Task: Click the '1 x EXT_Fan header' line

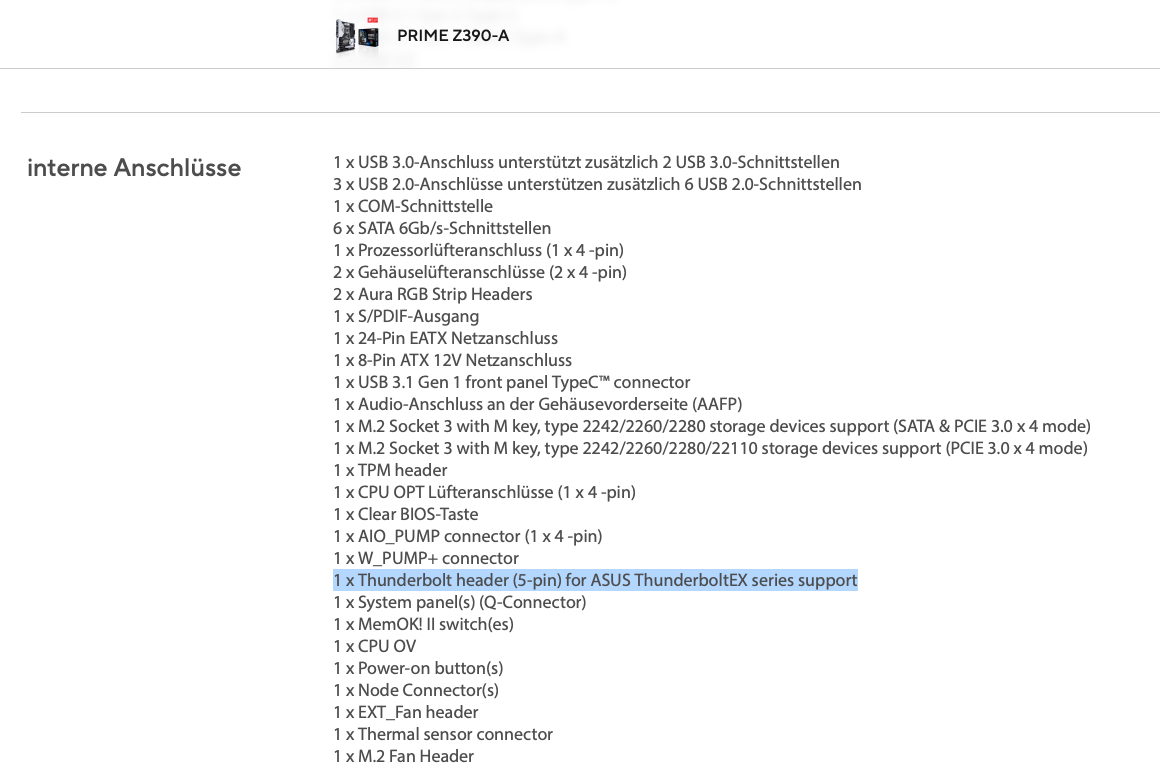Action: (406, 712)
